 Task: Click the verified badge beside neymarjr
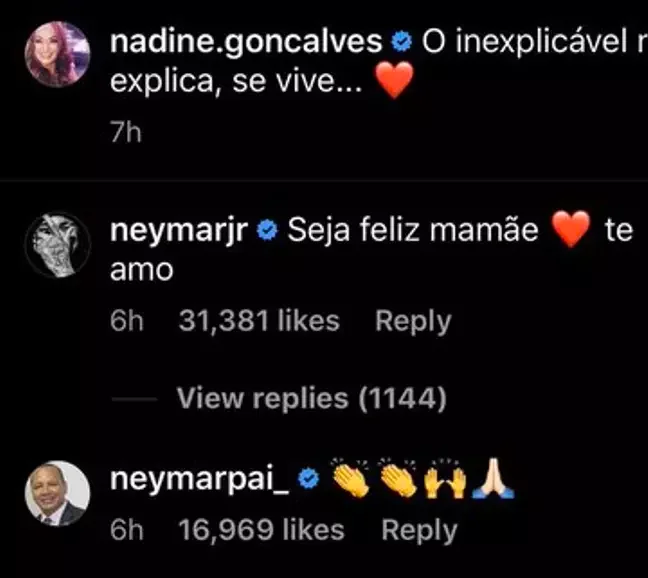268,232
